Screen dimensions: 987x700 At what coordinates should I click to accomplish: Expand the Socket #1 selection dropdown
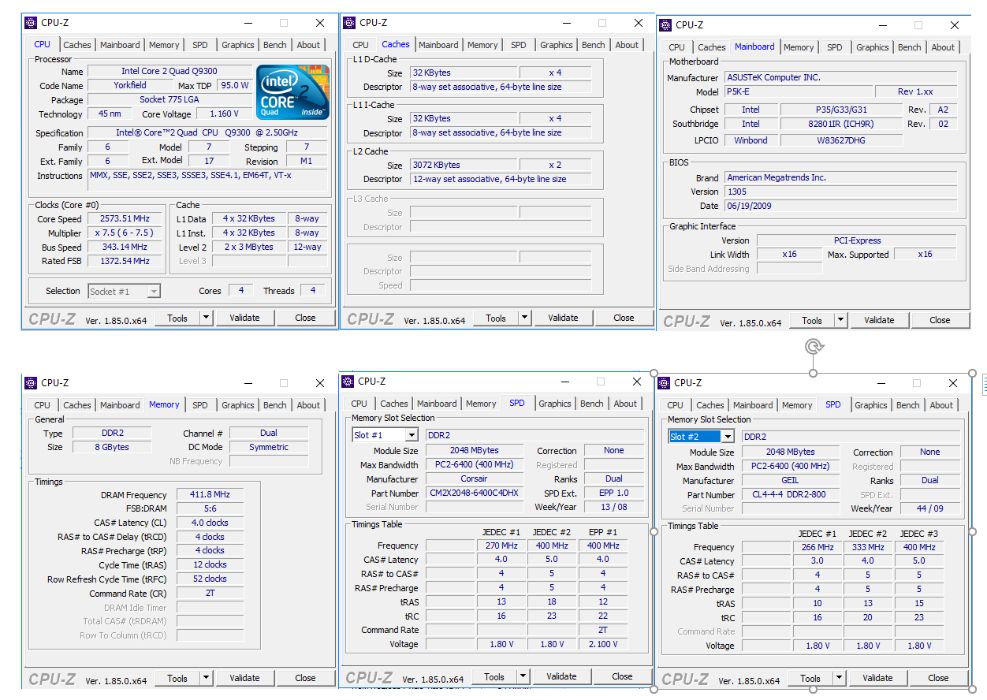tap(154, 291)
